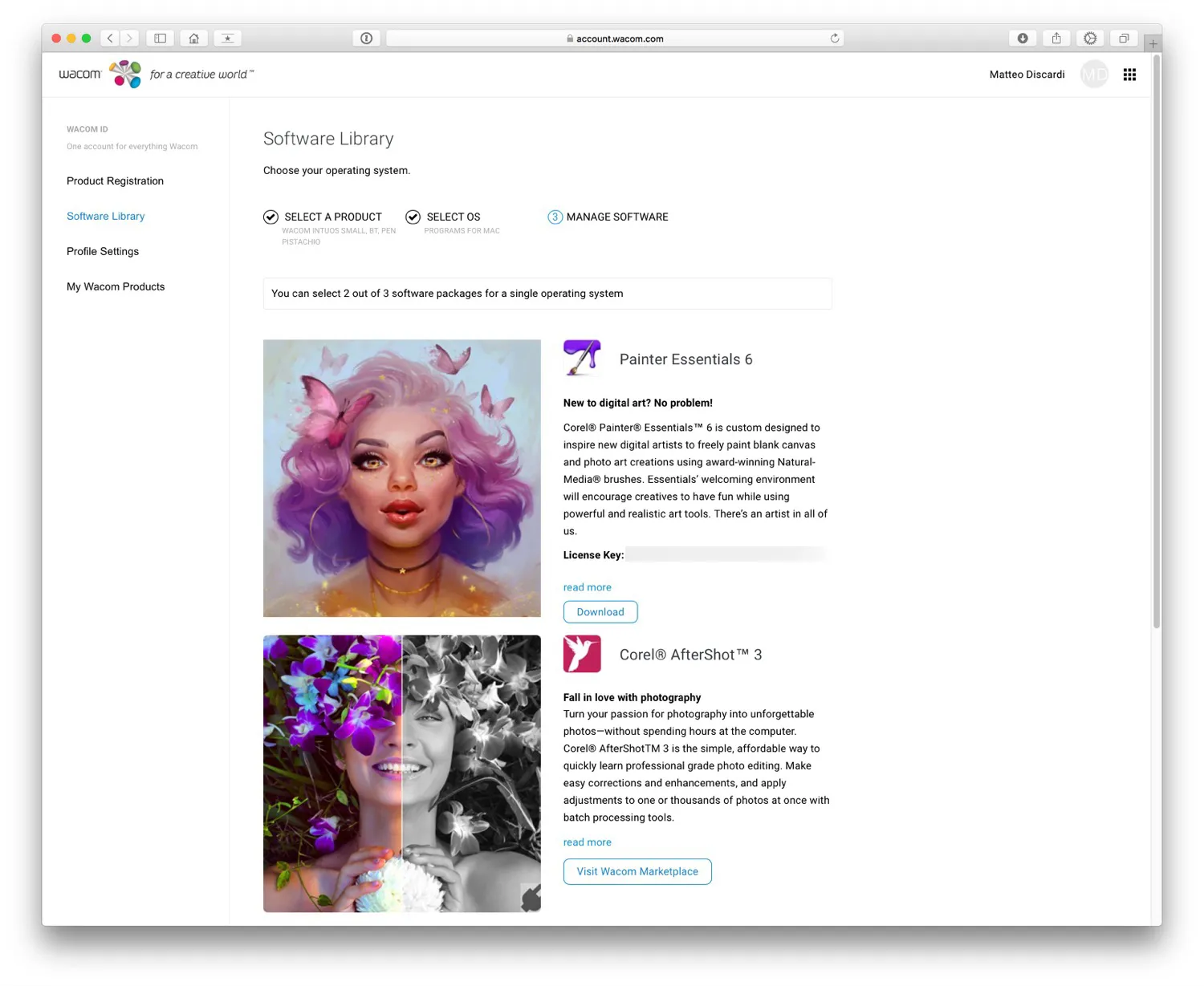Click read more under Painter Essentials 6
Screen dimensions: 1204x986
point(587,587)
